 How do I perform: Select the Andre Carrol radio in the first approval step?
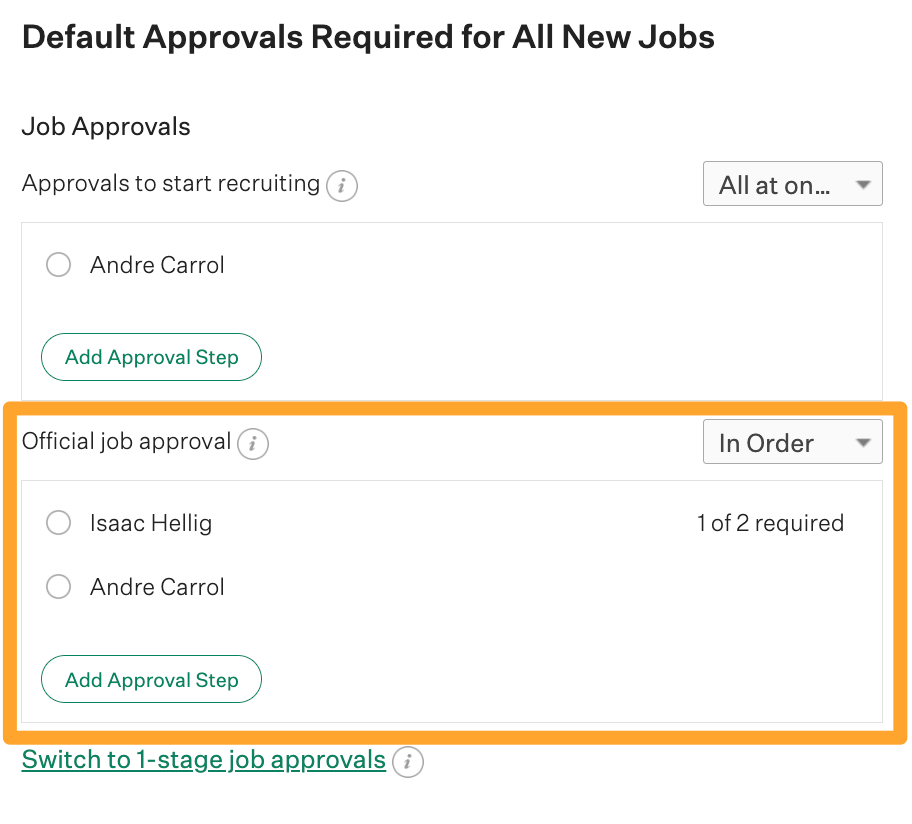pos(58,264)
